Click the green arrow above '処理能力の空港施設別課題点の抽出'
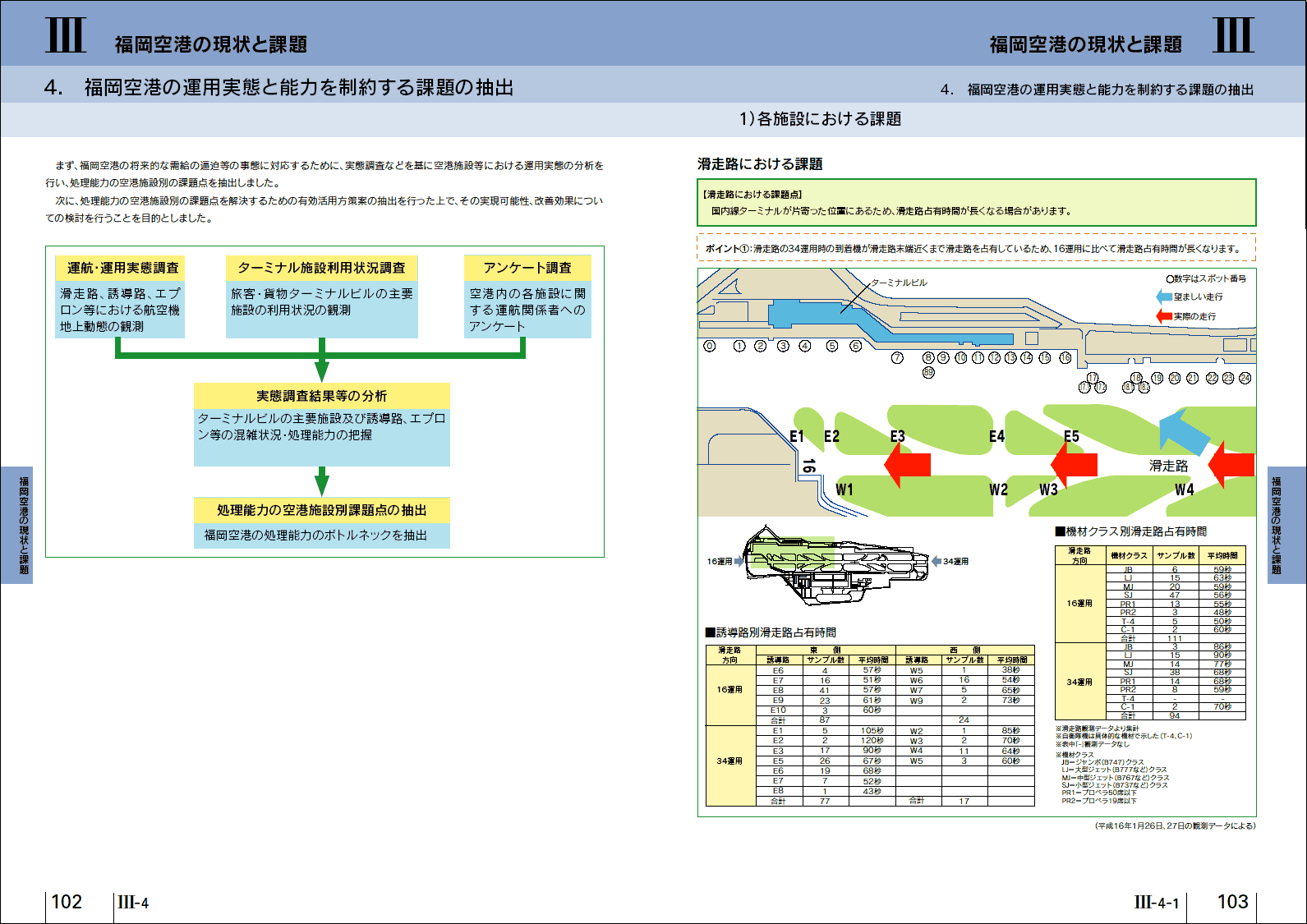The image size is (1307, 924). (321, 480)
